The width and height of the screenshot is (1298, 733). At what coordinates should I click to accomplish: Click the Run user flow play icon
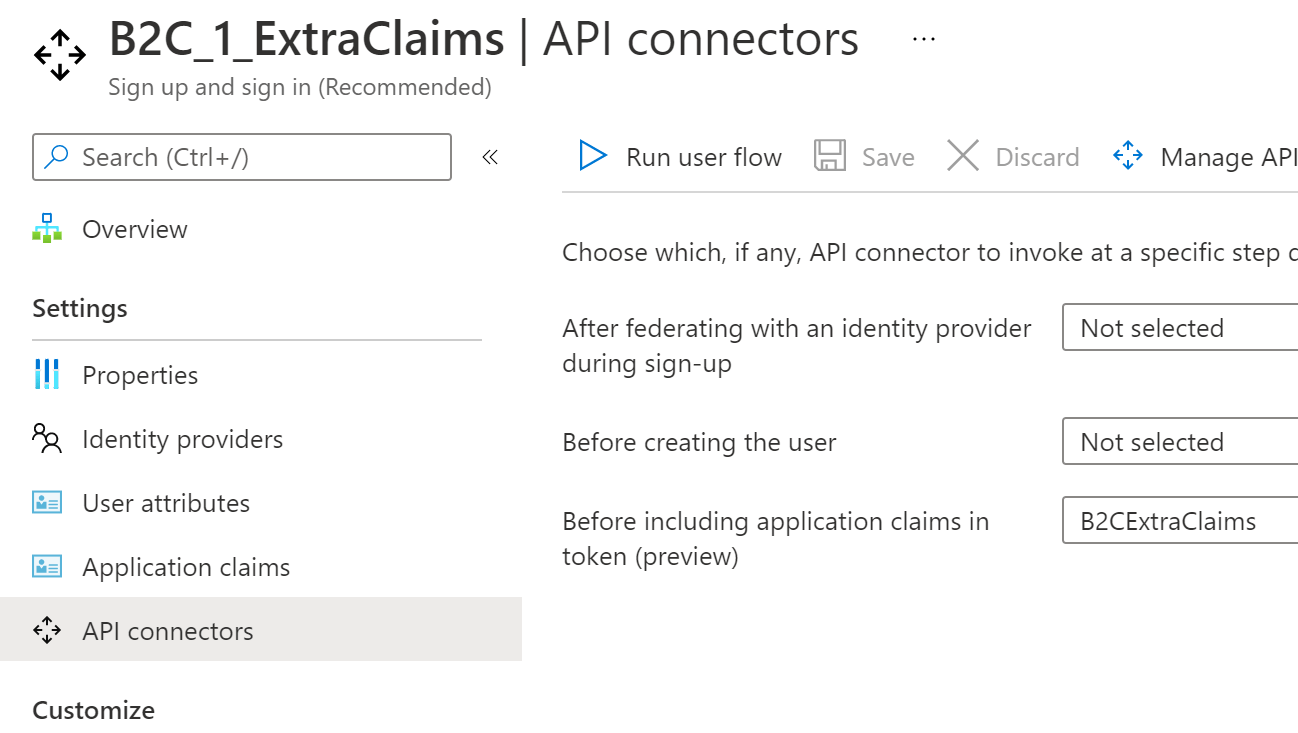tap(593, 157)
